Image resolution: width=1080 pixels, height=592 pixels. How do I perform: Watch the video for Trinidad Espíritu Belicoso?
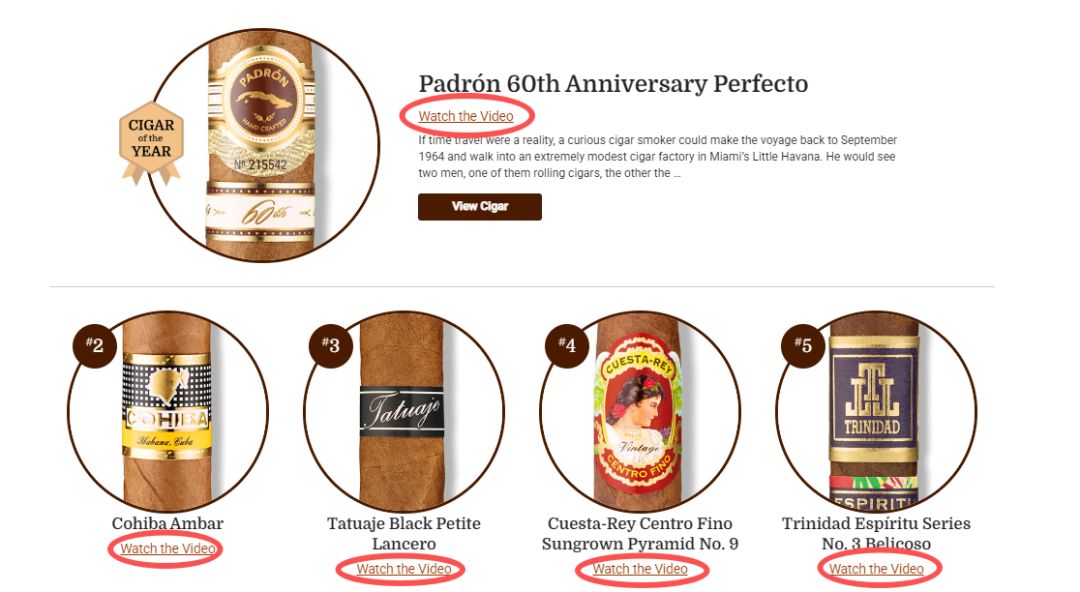(x=876, y=569)
